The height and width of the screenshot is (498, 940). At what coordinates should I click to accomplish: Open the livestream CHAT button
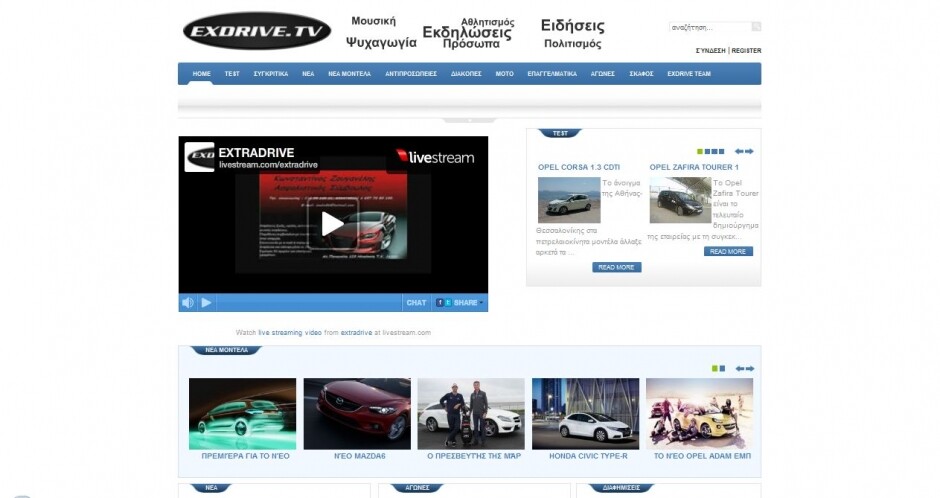tap(416, 303)
